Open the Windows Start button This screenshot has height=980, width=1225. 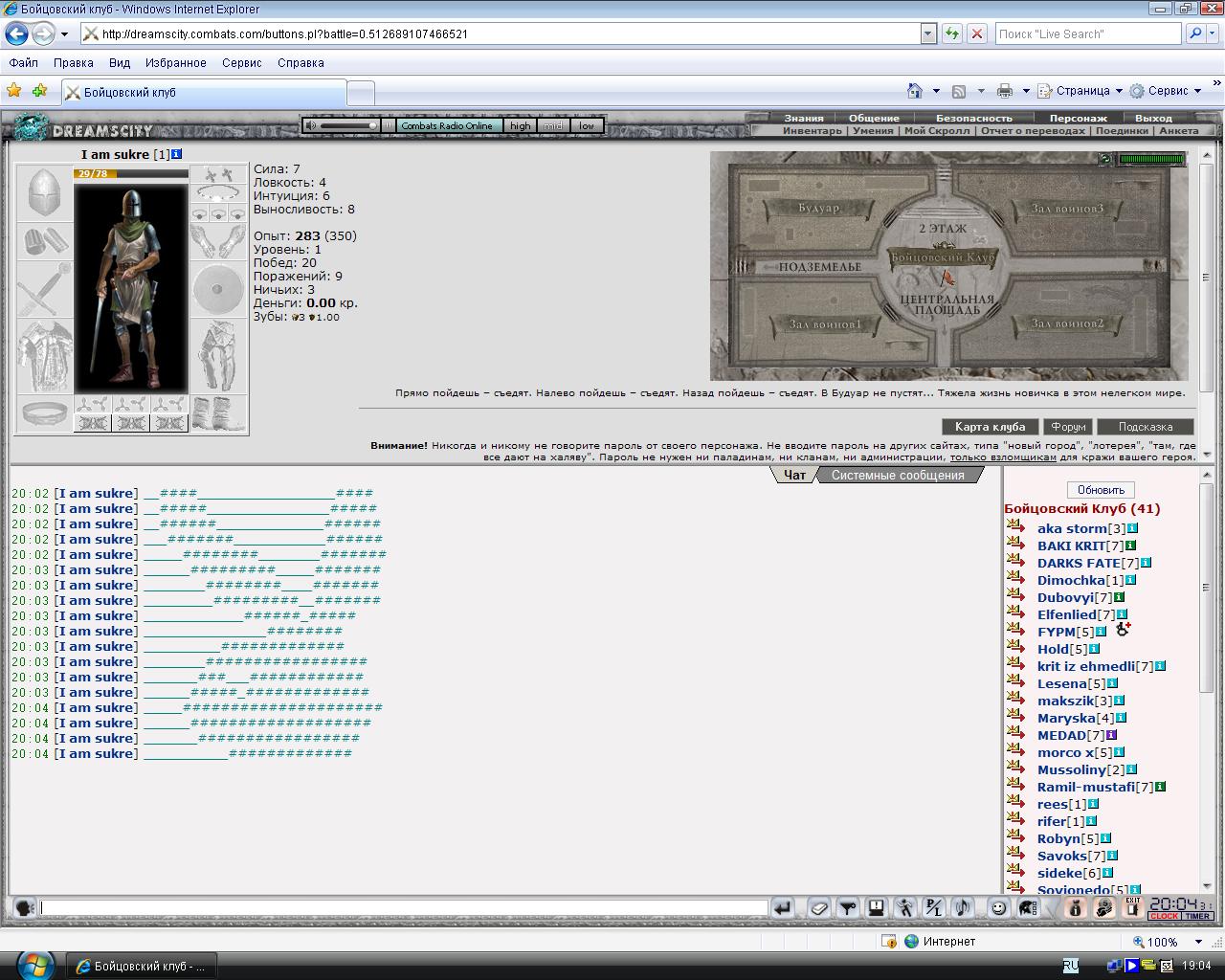[34, 965]
